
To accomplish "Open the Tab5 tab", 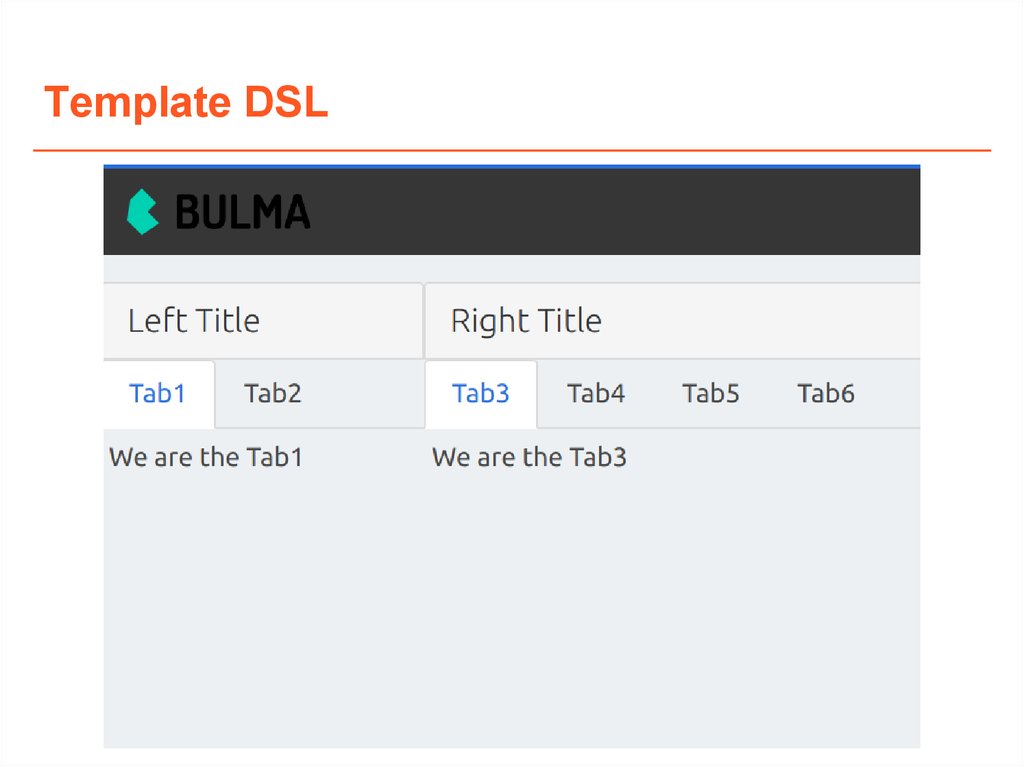I will click(x=711, y=394).
